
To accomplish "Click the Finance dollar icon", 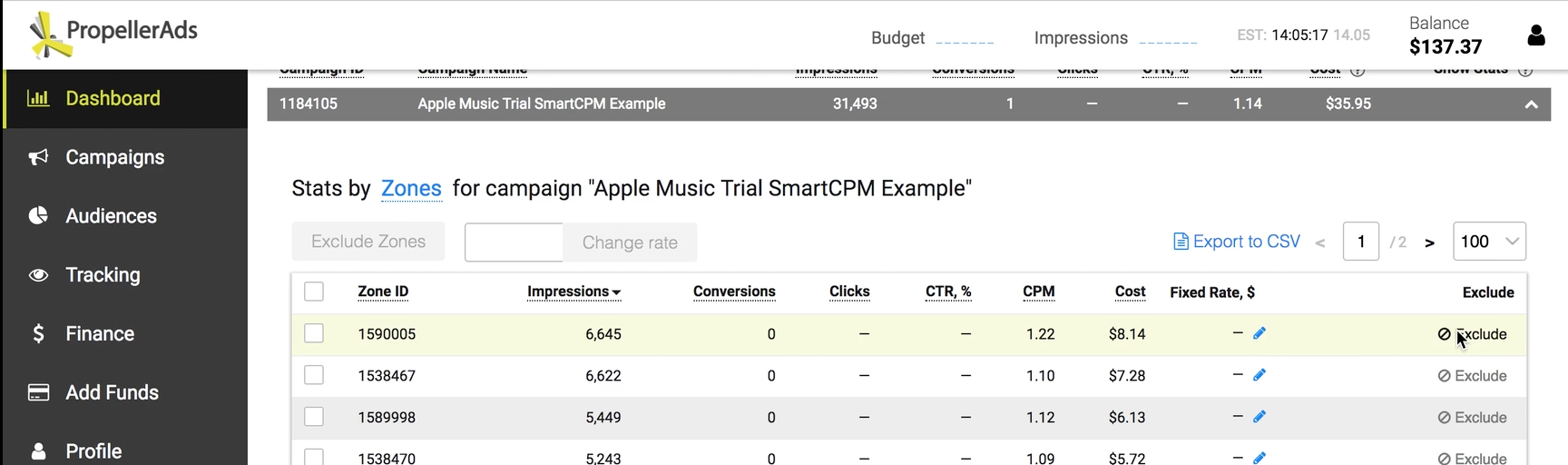I will click(x=38, y=333).
